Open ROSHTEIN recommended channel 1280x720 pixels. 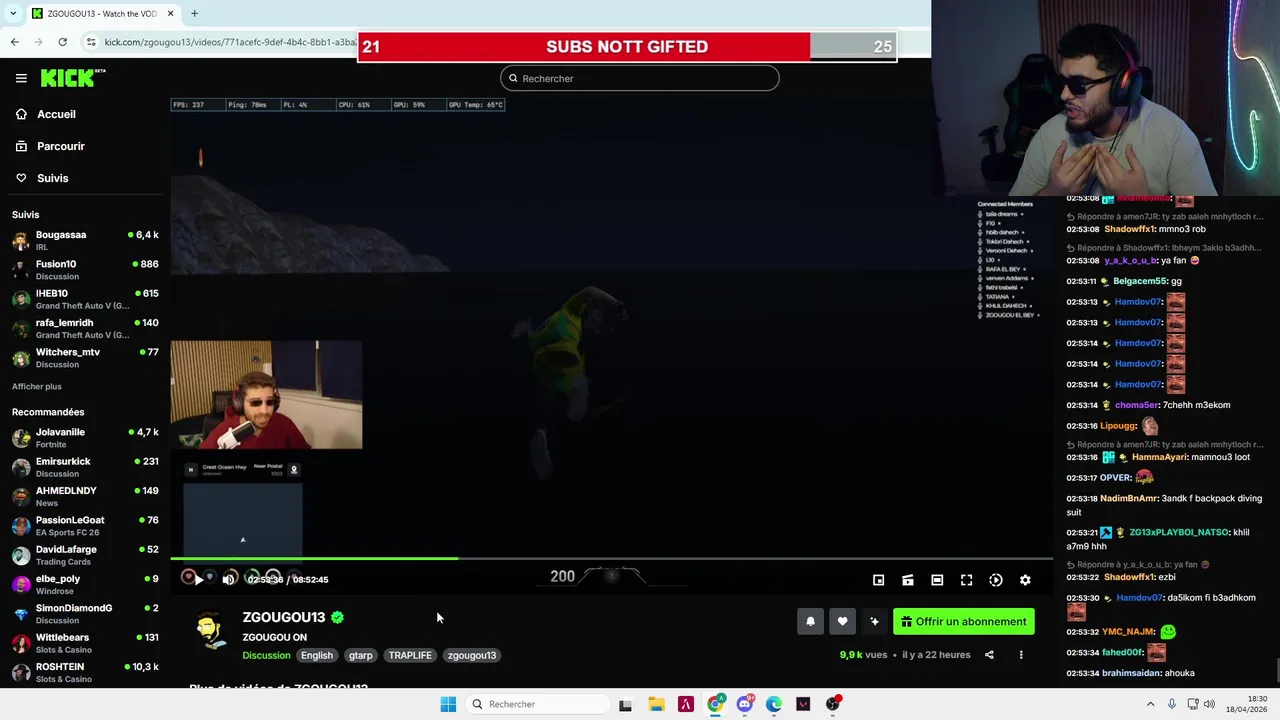point(85,672)
